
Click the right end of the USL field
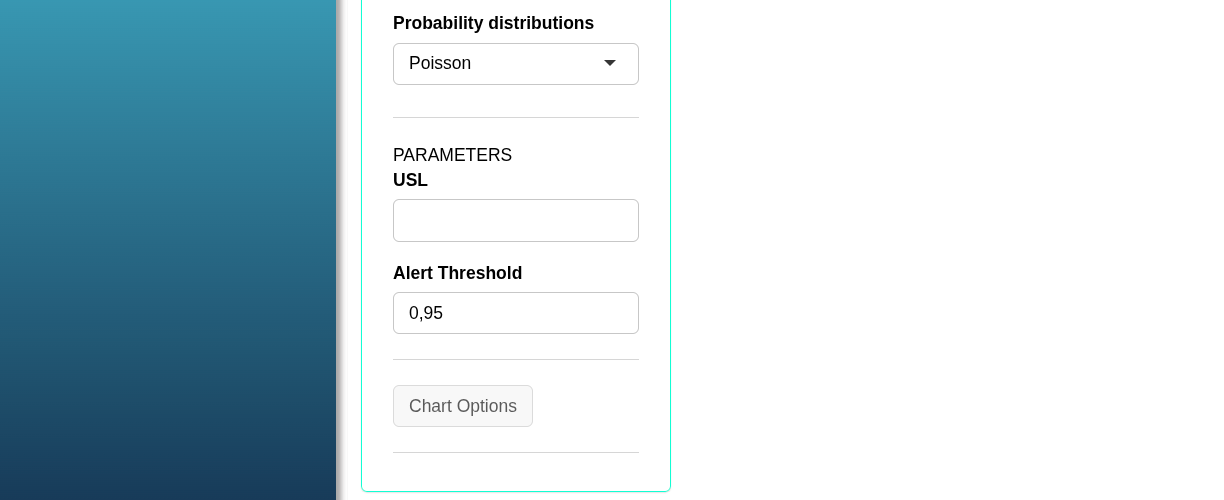coord(625,220)
